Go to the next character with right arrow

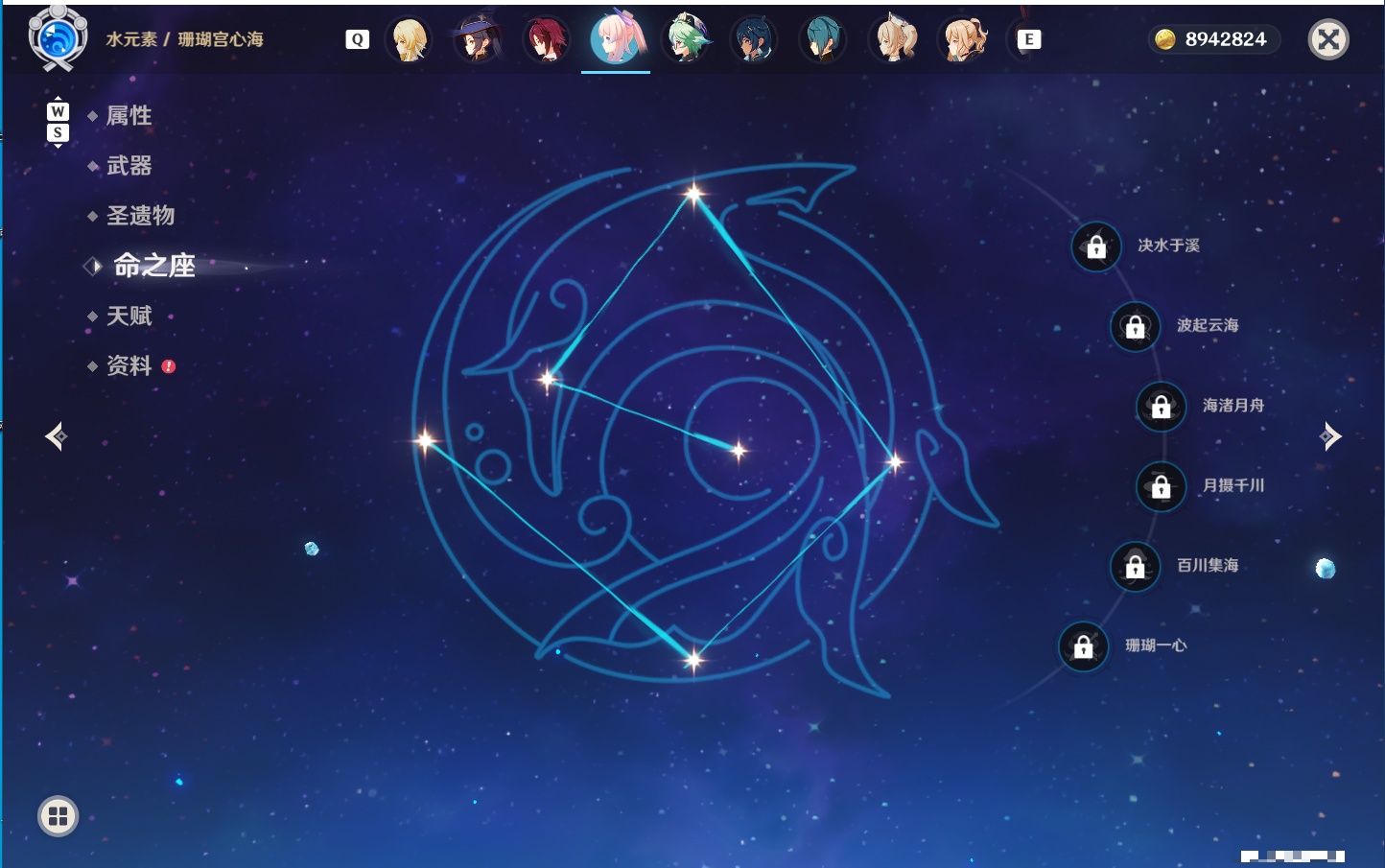coord(1329,436)
